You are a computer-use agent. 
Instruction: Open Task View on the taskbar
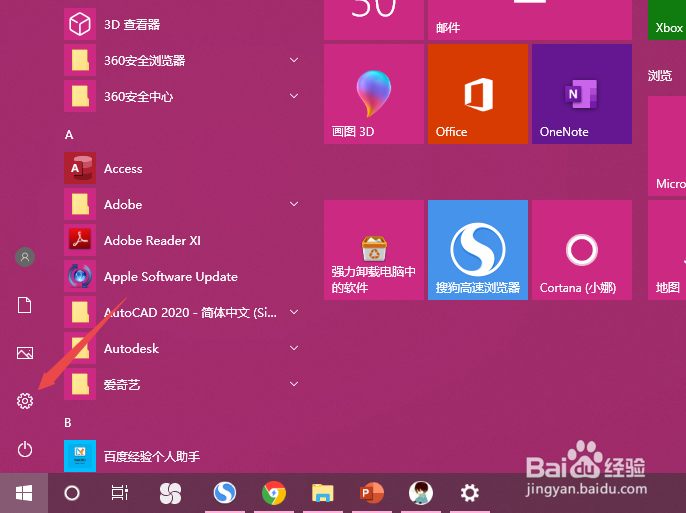(x=119, y=493)
